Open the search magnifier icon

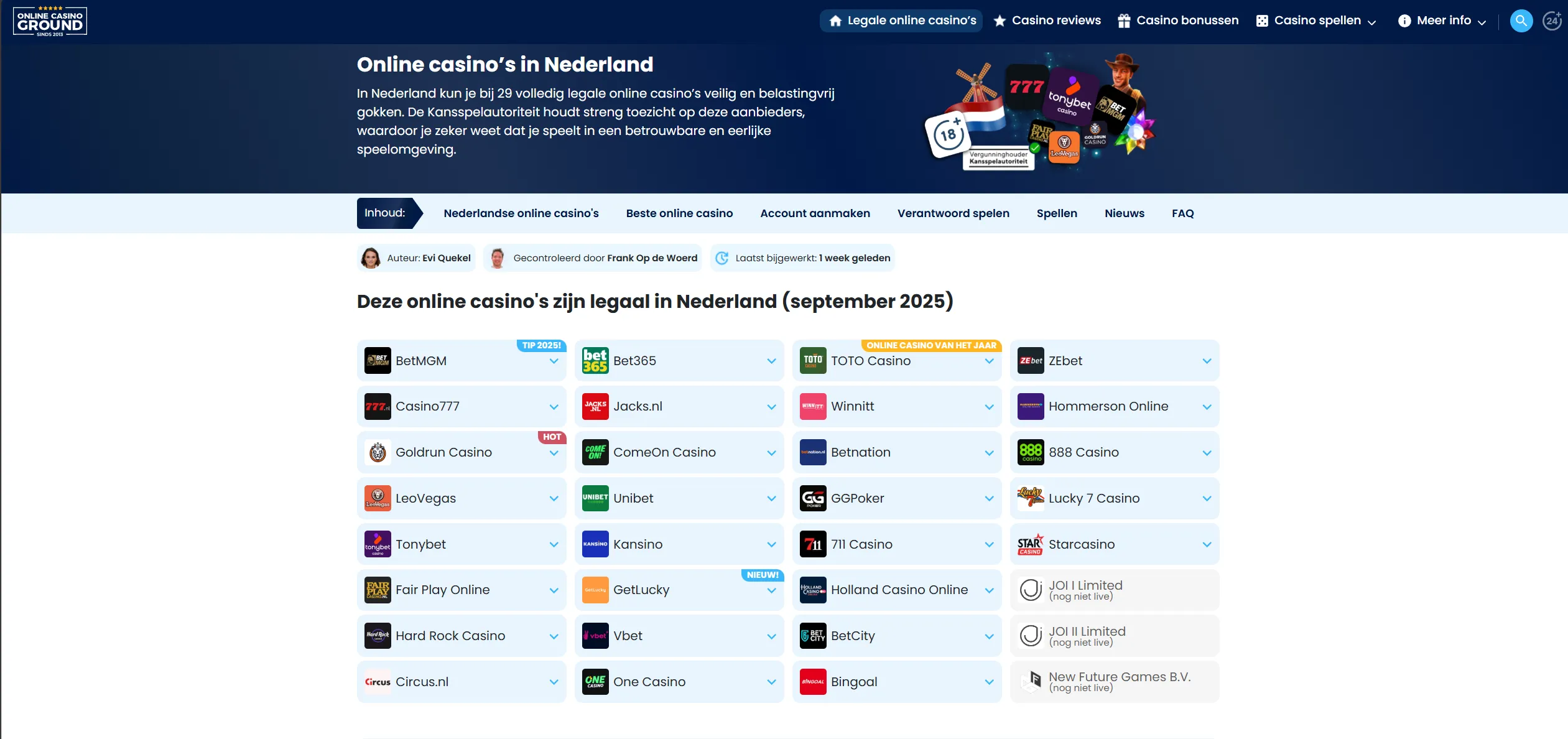tap(1521, 21)
